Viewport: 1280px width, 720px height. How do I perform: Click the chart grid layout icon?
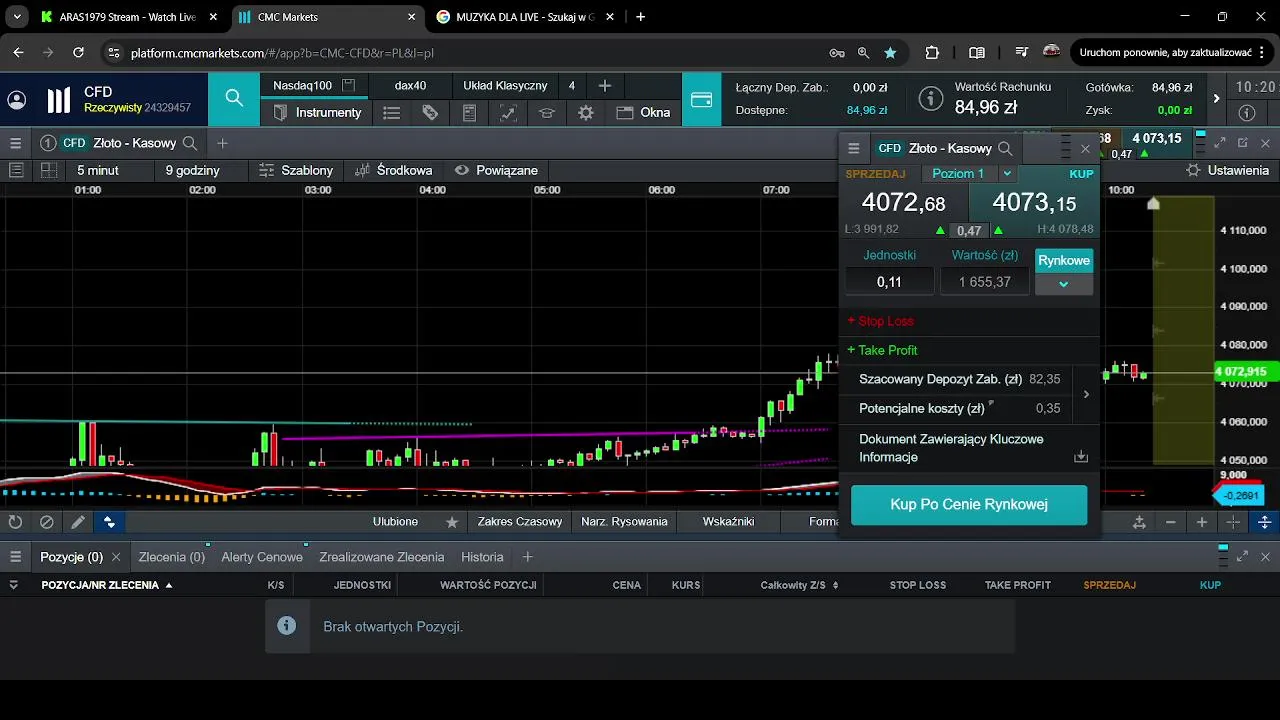48,170
